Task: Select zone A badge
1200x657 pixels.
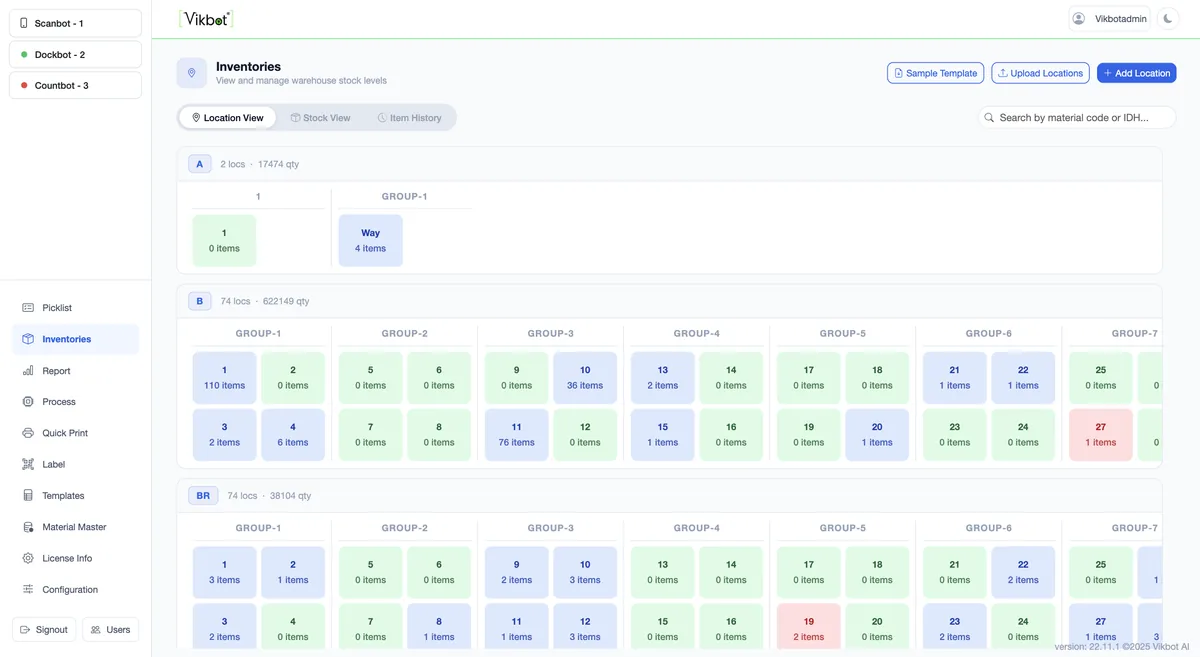Action: pos(199,164)
